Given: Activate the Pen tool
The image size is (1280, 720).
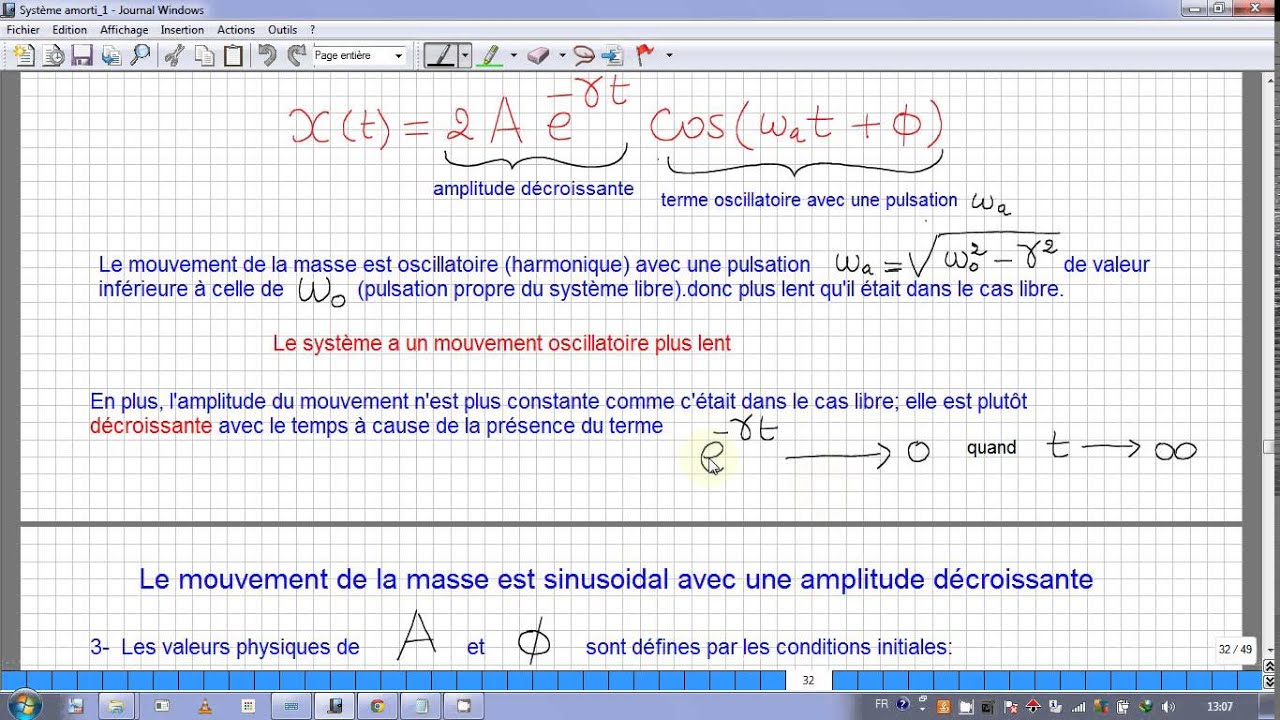Looking at the screenshot, I should (x=441, y=56).
